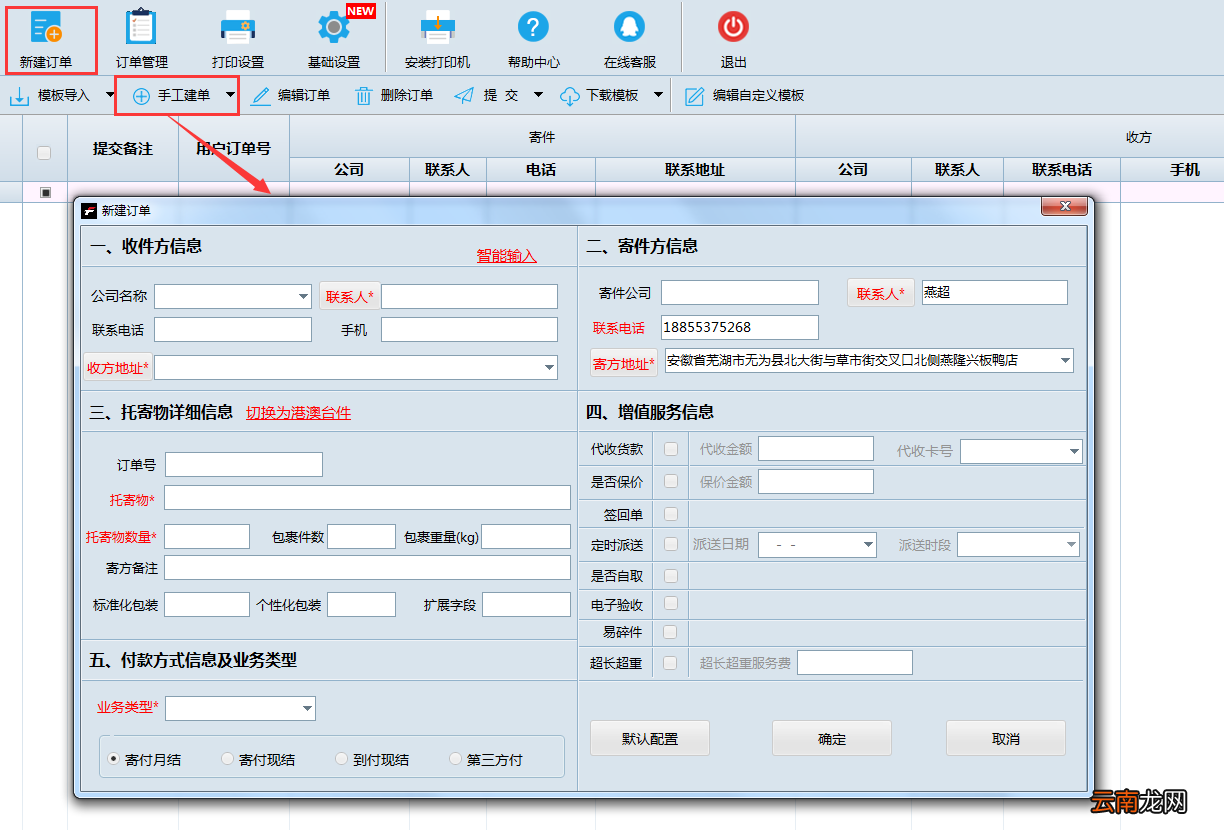The image size is (1224, 830).
Task: Click 模板导入 toolbar item
Action: (50, 96)
